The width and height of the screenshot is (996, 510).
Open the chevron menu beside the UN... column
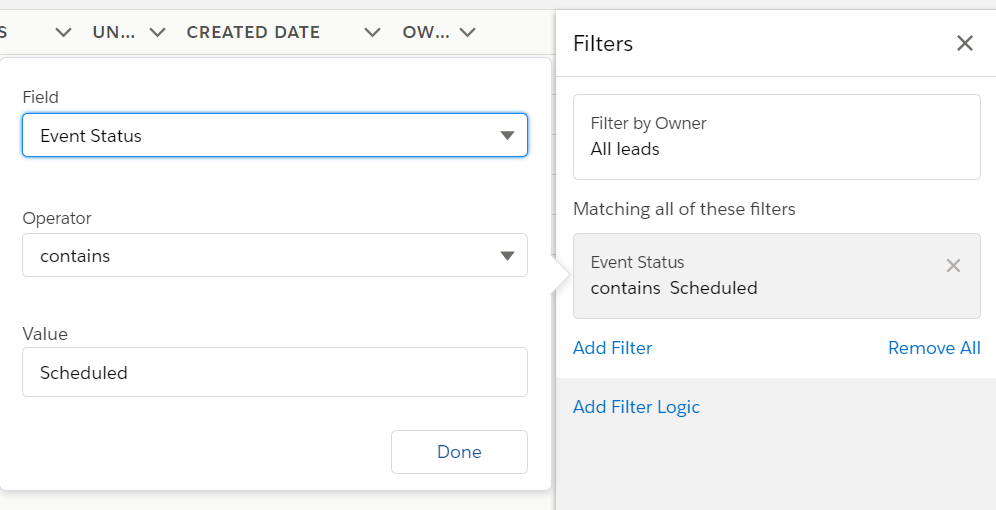157,32
